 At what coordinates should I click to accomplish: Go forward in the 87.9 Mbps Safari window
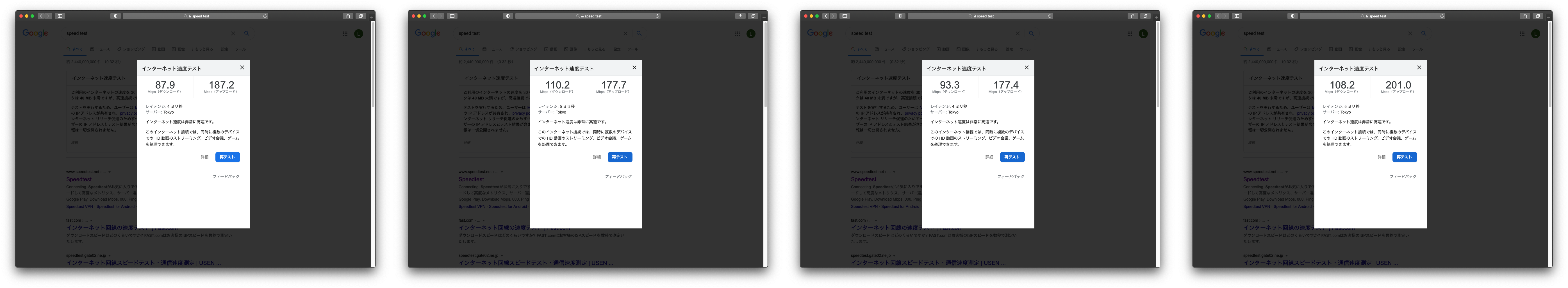48,16
